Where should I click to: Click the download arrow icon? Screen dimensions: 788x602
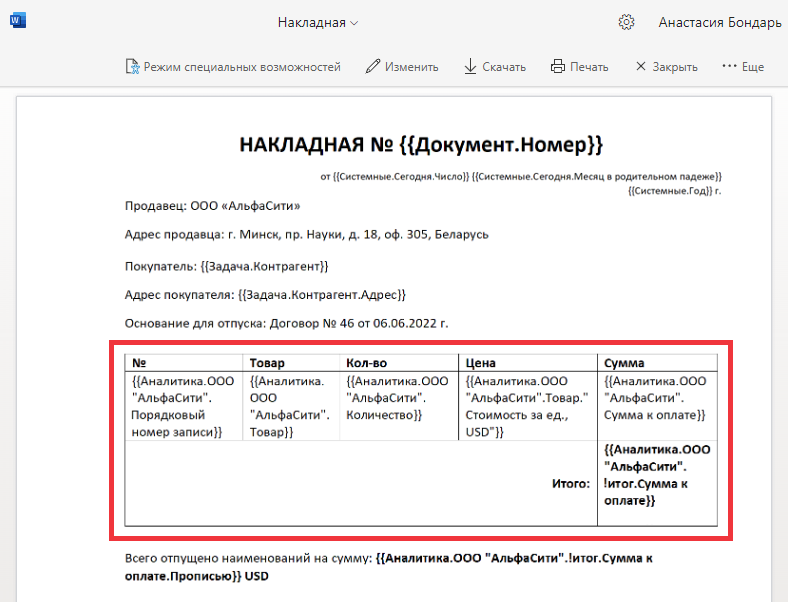click(x=470, y=66)
